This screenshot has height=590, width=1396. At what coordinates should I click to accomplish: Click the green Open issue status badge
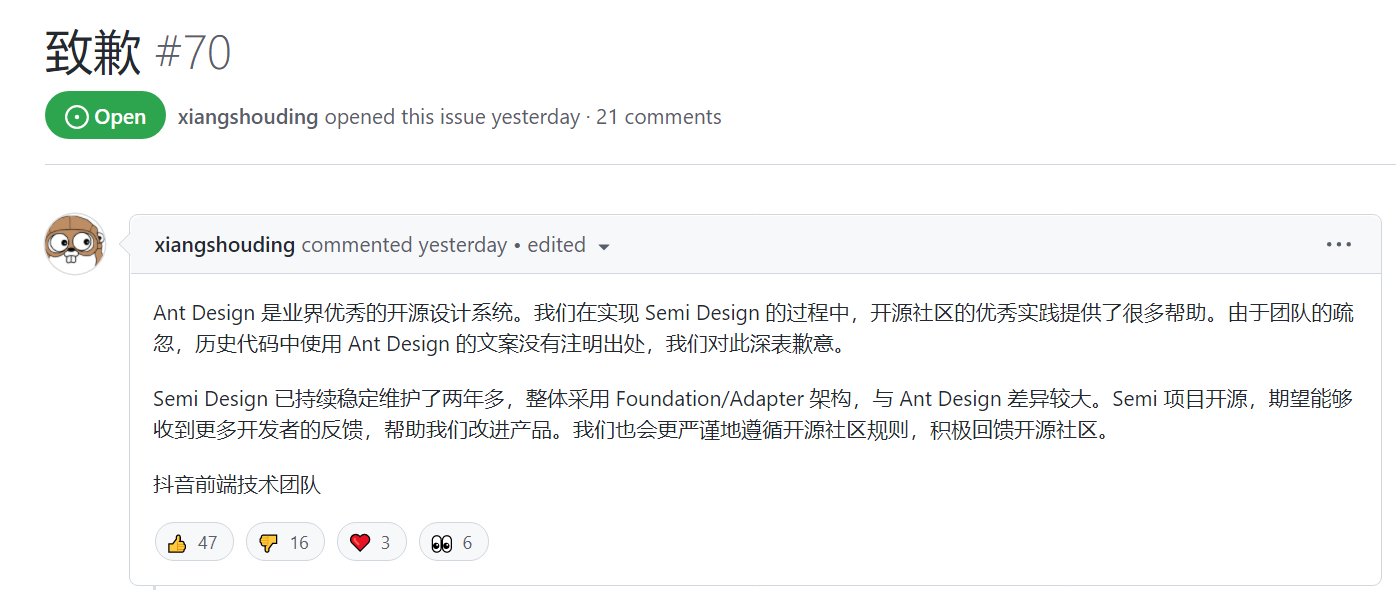point(105,116)
